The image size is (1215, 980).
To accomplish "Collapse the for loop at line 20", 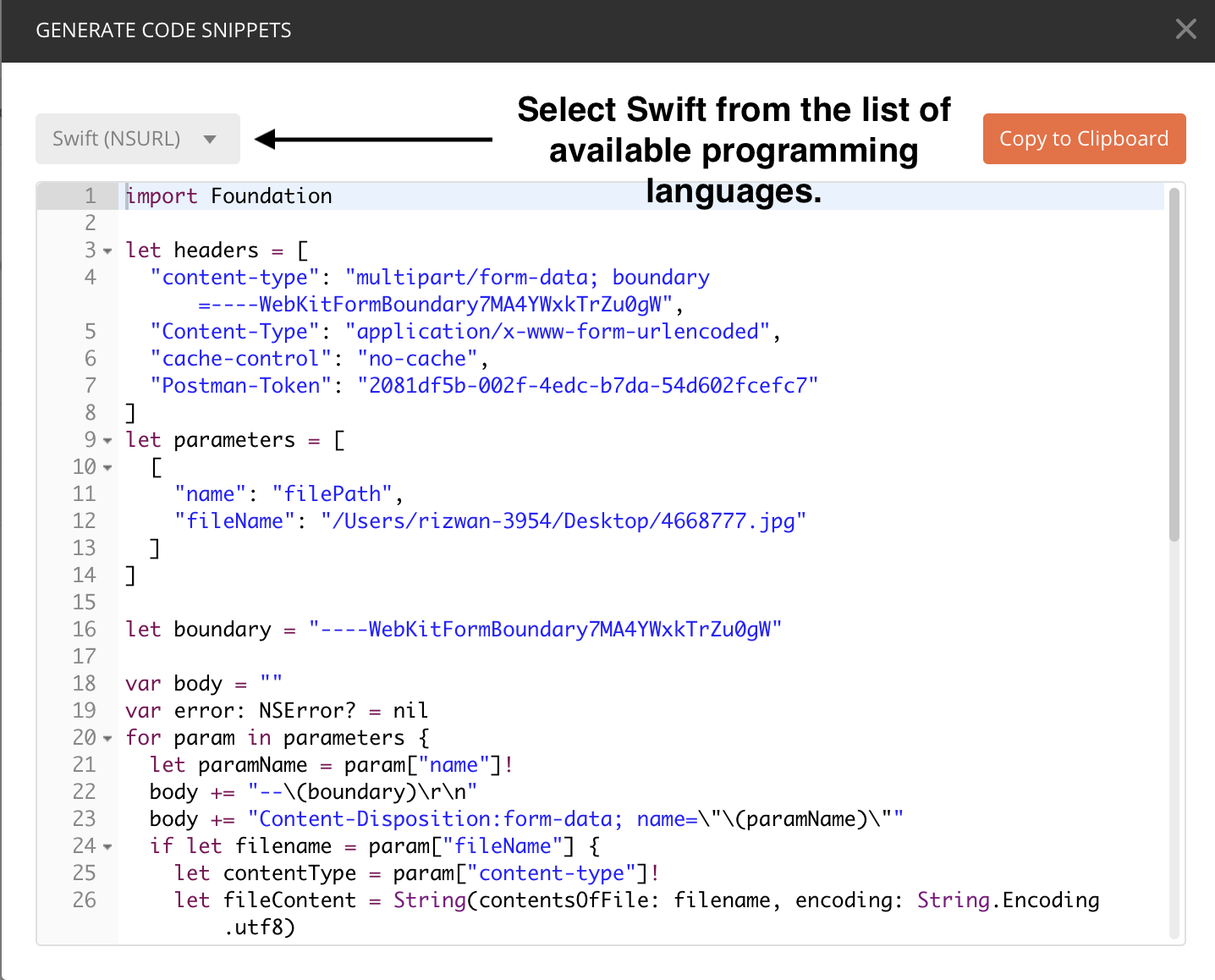I will tap(107, 739).
